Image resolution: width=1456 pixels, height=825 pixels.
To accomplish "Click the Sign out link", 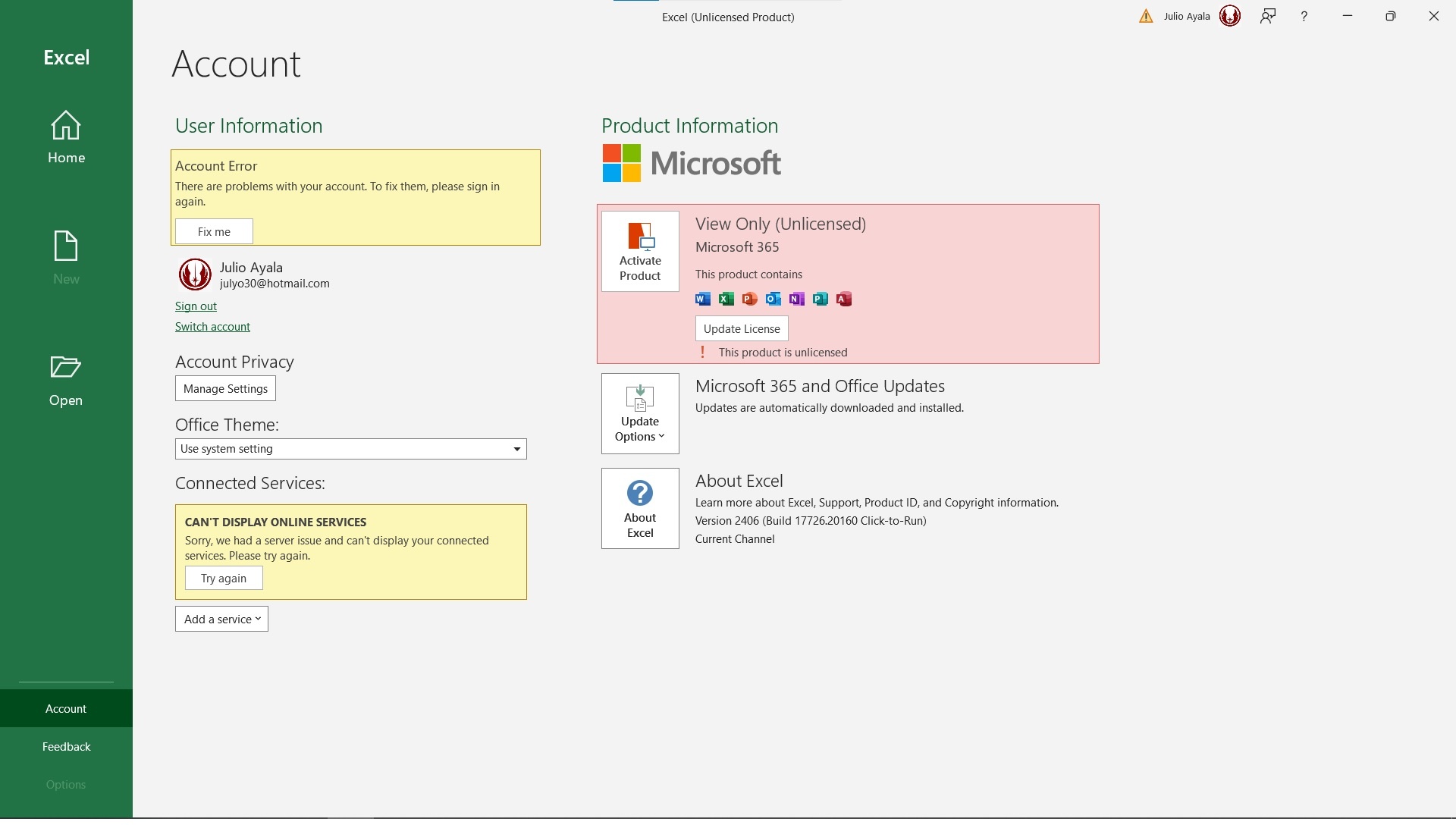I will (x=196, y=306).
